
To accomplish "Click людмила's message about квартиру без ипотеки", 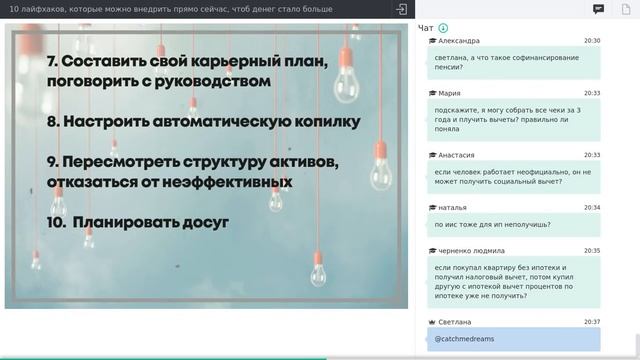I will 514,282.
